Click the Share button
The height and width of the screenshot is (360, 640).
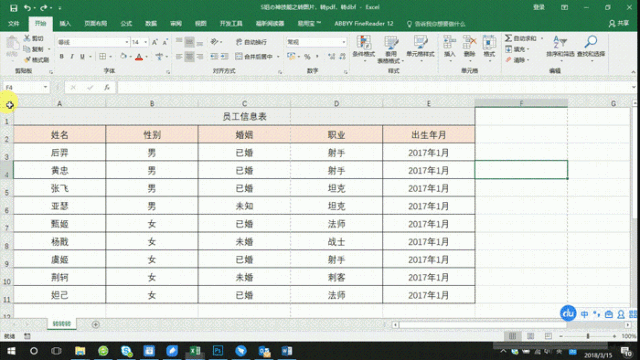[x=619, y=24]
